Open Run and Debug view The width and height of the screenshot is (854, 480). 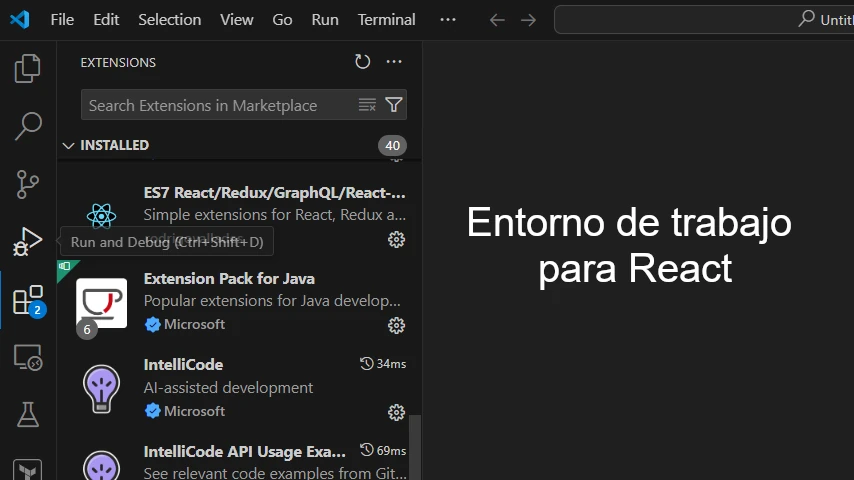(x=27, y=242)
